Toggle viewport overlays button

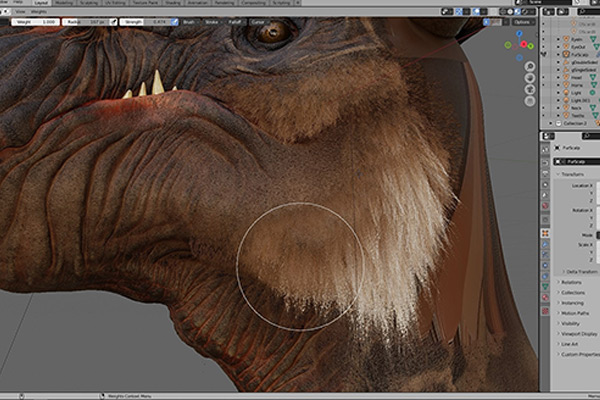(x=476, y=12)
